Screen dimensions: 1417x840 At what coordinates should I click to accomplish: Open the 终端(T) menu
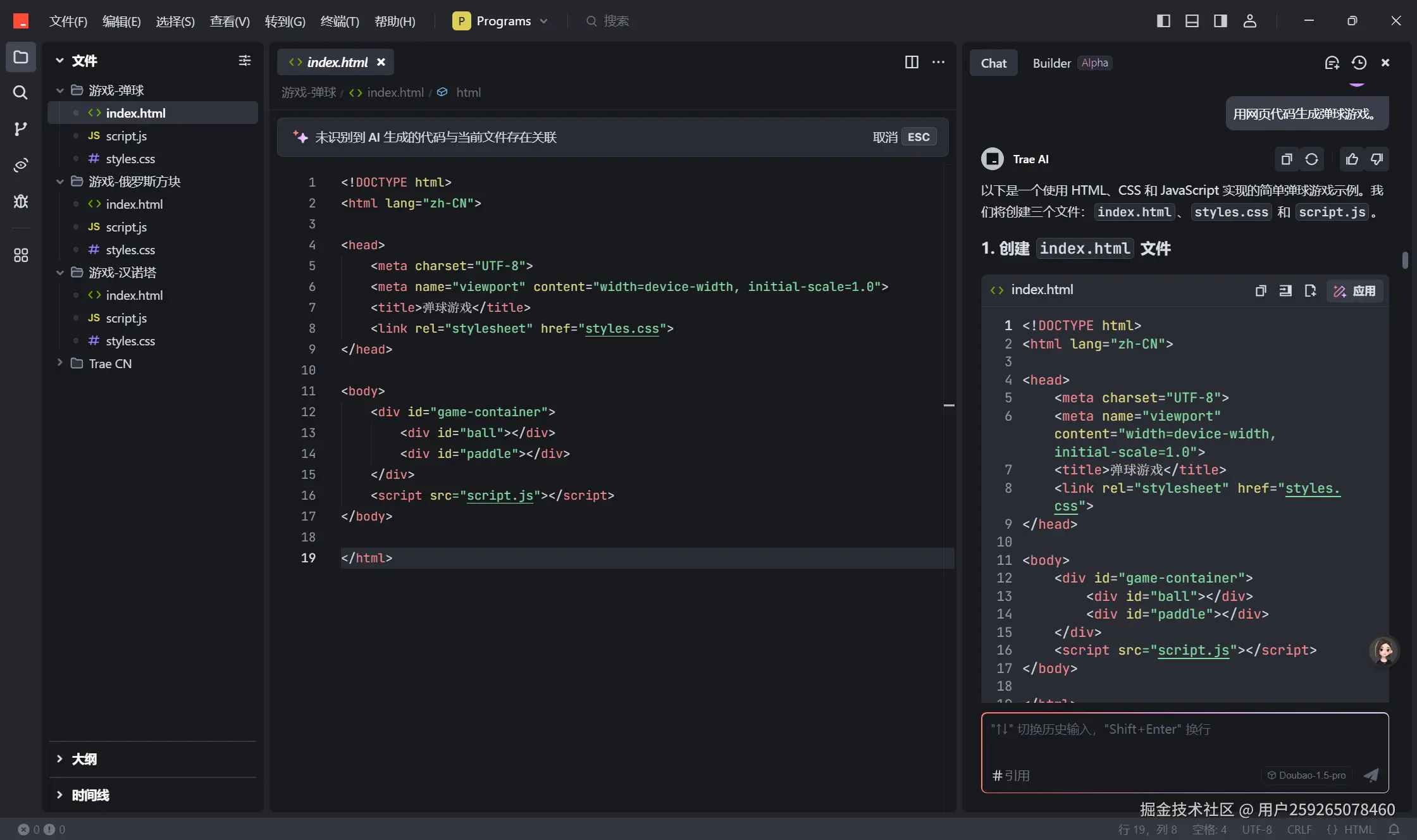coord(340,22)
